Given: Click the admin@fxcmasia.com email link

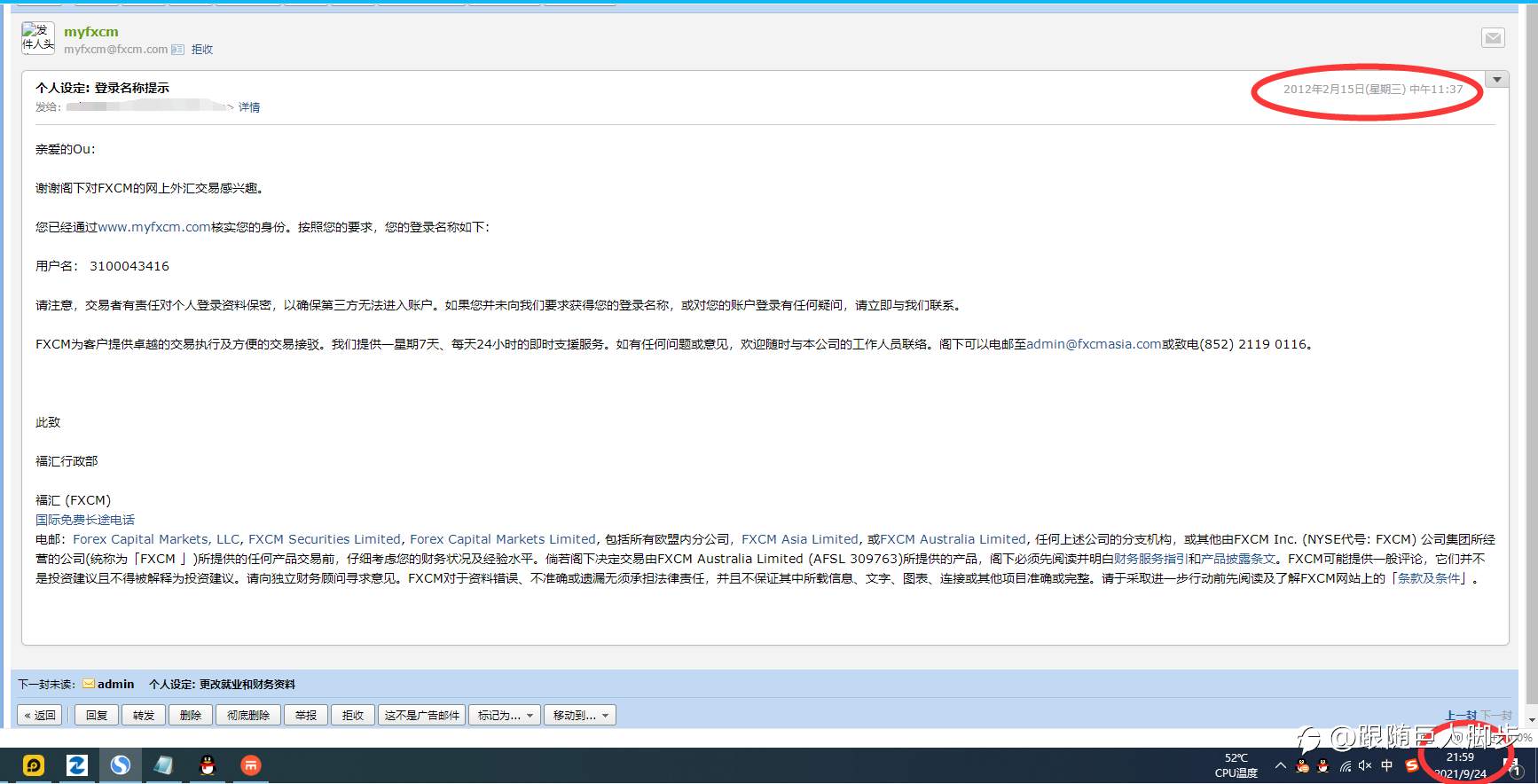Looking at the screenshot, I should [1094, 344].
